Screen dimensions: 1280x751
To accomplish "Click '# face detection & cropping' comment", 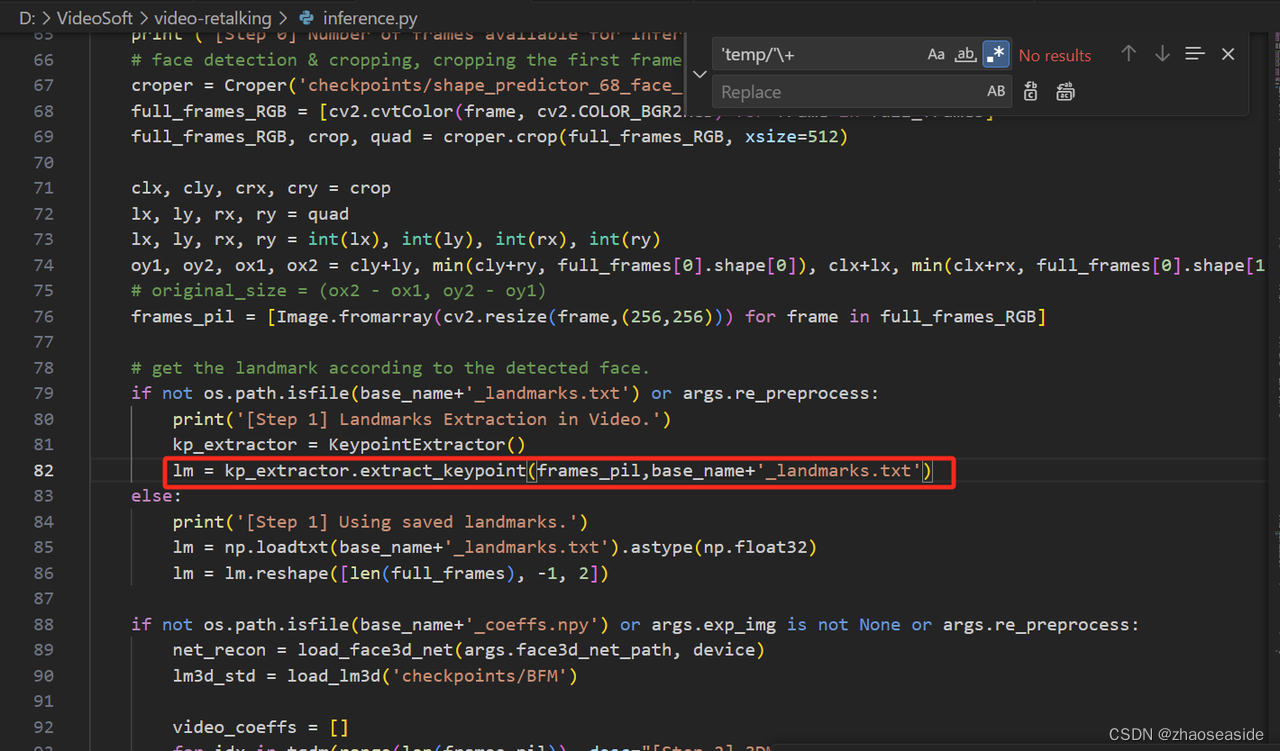I will (x=407, y=60).
